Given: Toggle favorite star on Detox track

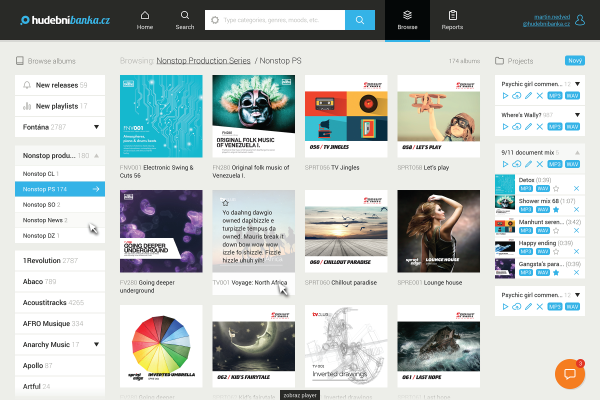Looking at the screenshot, I should coord(556,189).
